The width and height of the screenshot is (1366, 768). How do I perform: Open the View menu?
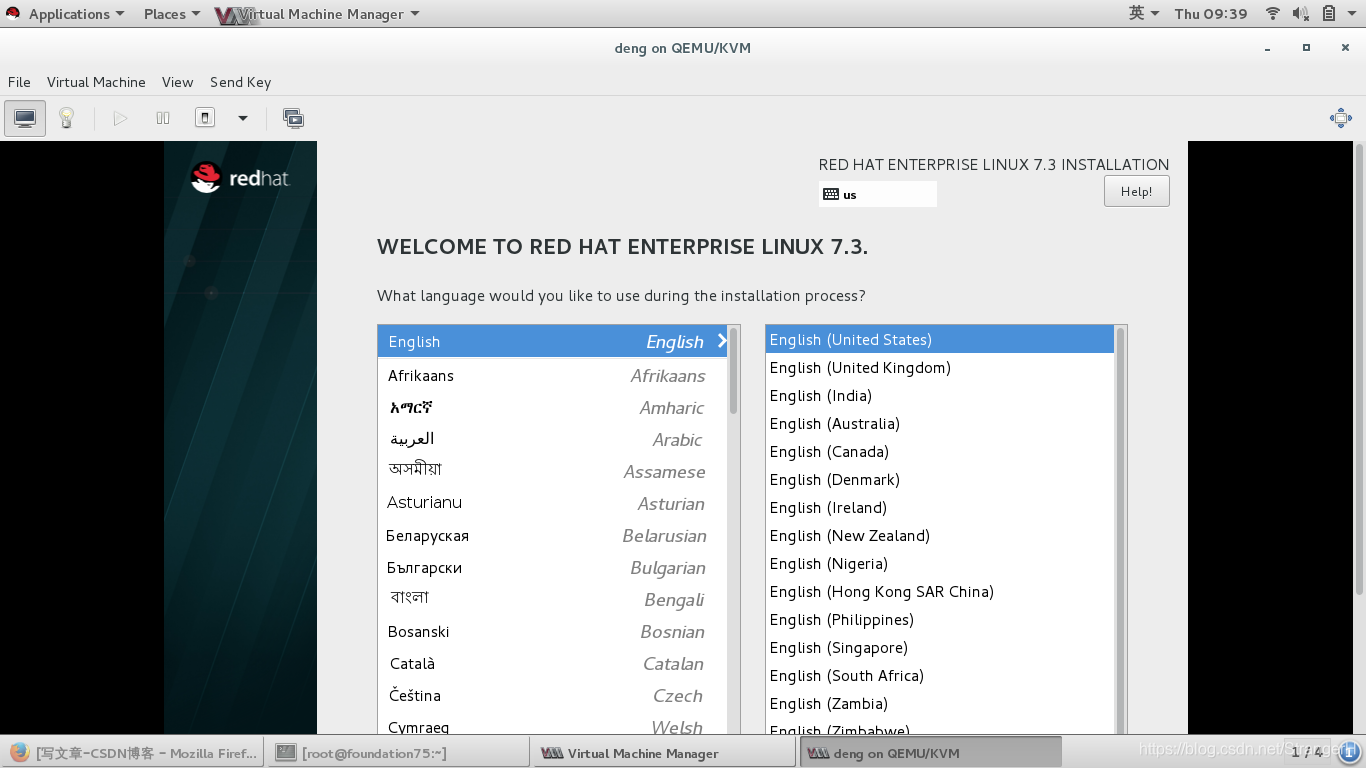177,82
